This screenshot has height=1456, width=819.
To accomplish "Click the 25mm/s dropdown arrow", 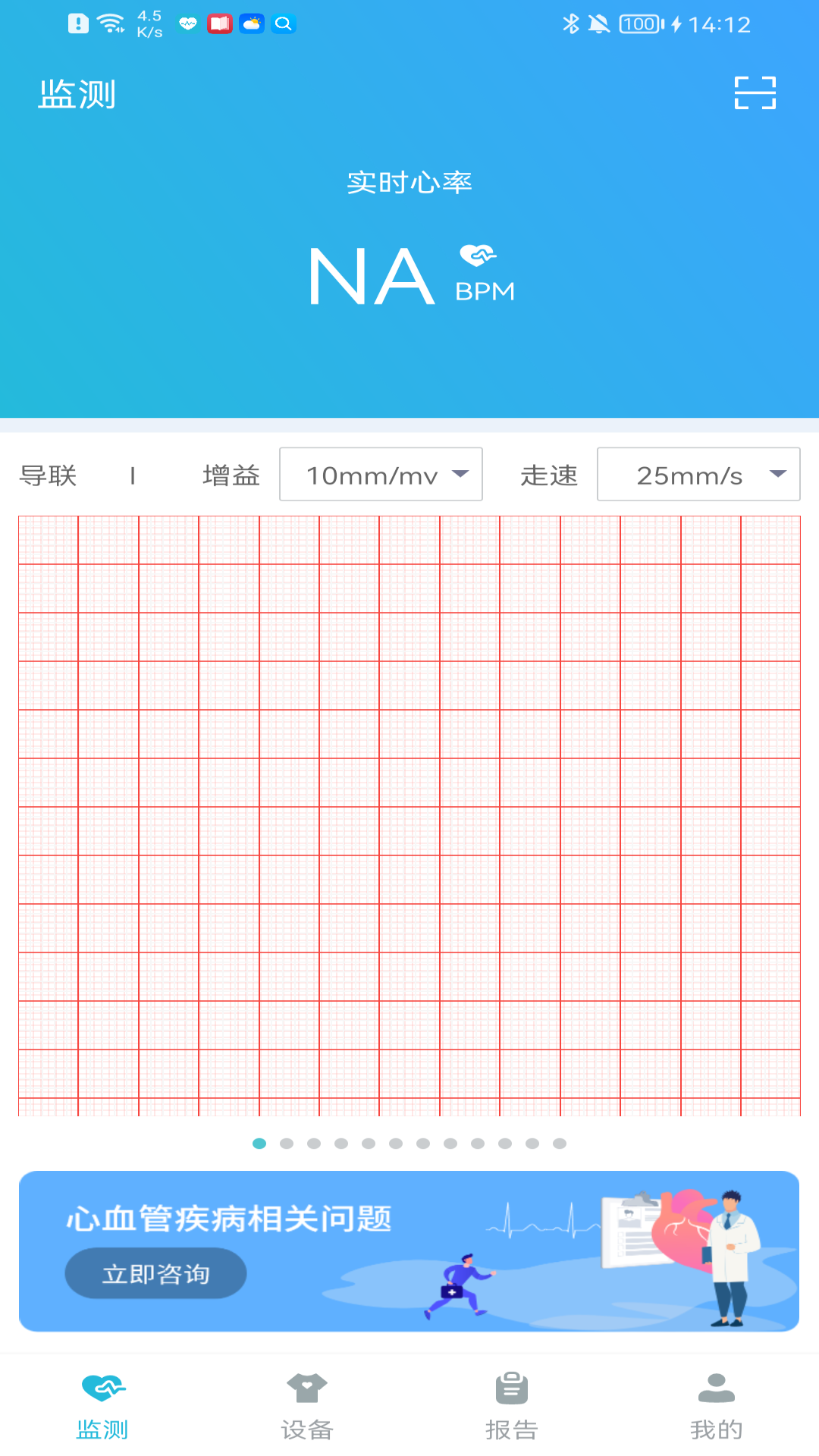I will 778,474.
